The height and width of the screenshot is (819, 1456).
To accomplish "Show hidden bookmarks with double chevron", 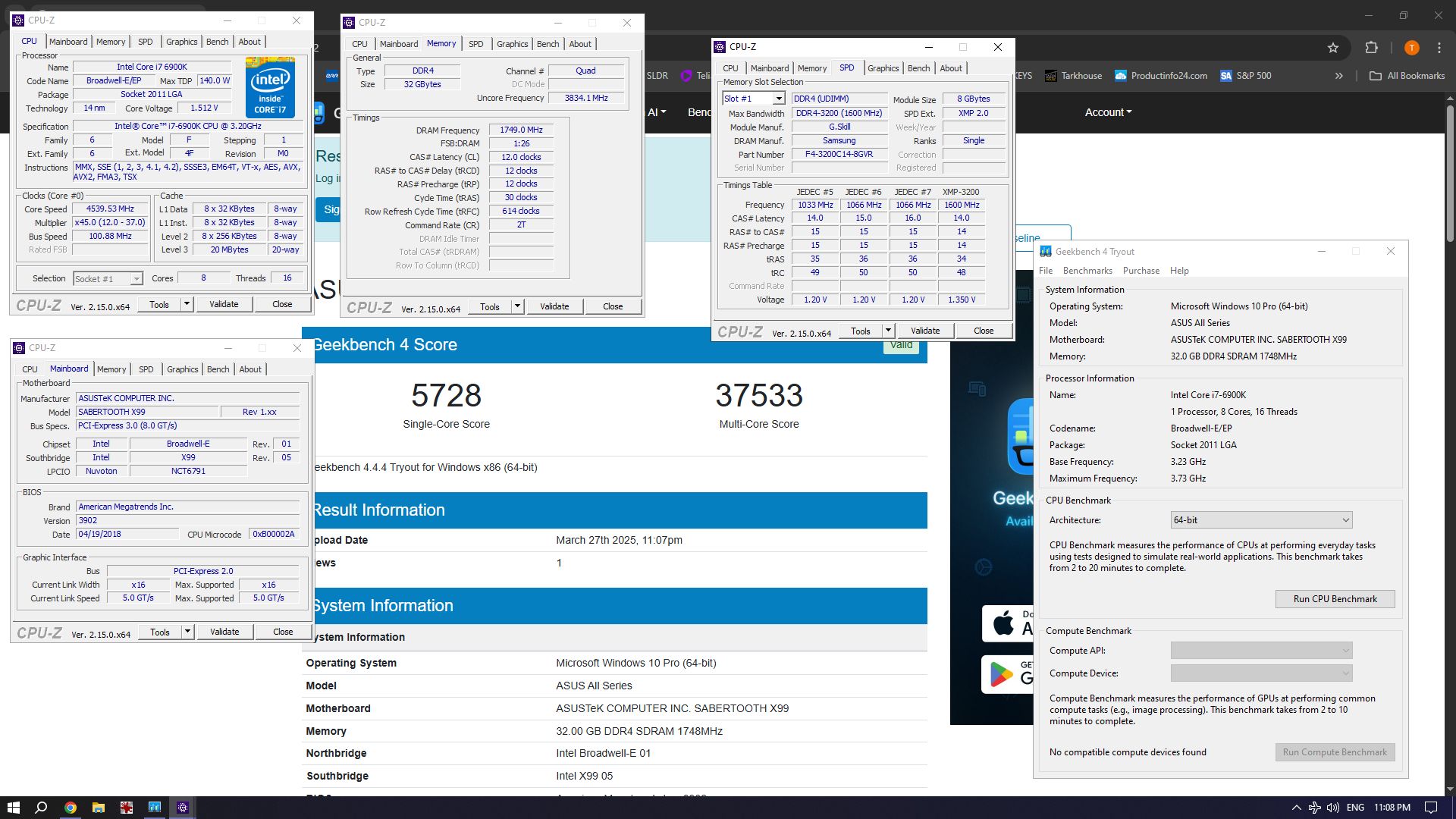I will [x=1339, y=76].
